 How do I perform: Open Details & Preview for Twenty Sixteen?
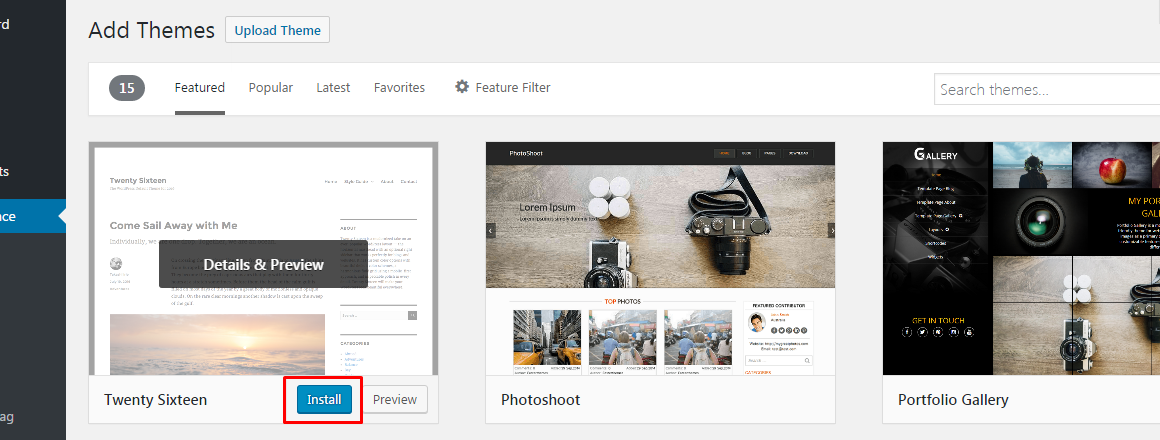click(x=263, y=264)
